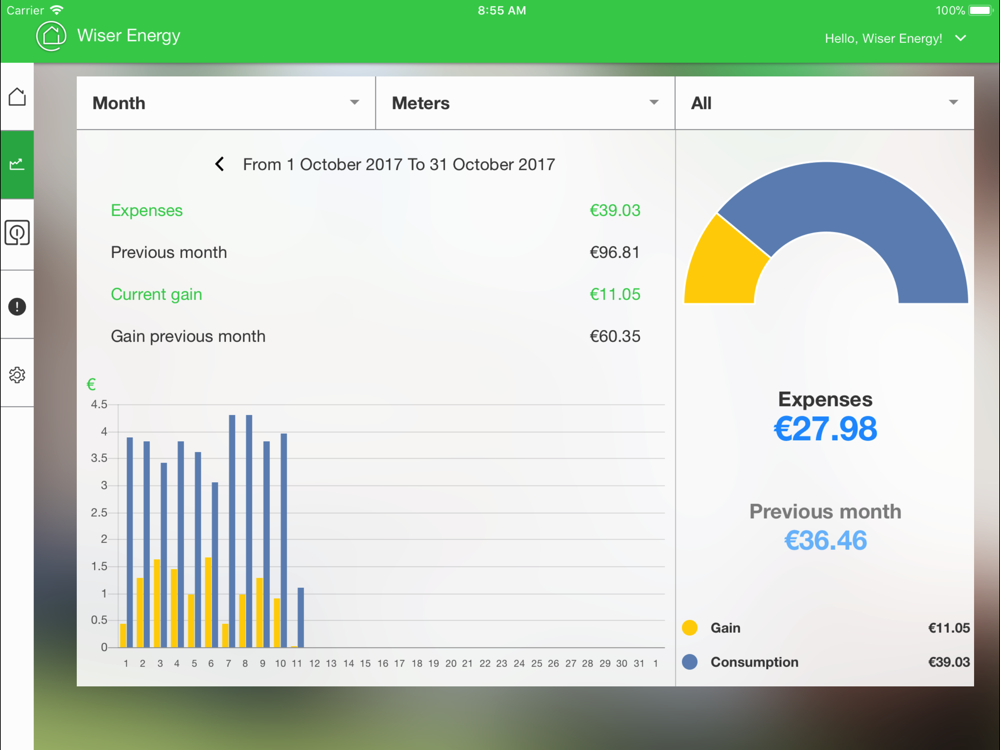Go to previous month with back chevron
Screen dimensions: 1000x750
(x=219, y=165)
